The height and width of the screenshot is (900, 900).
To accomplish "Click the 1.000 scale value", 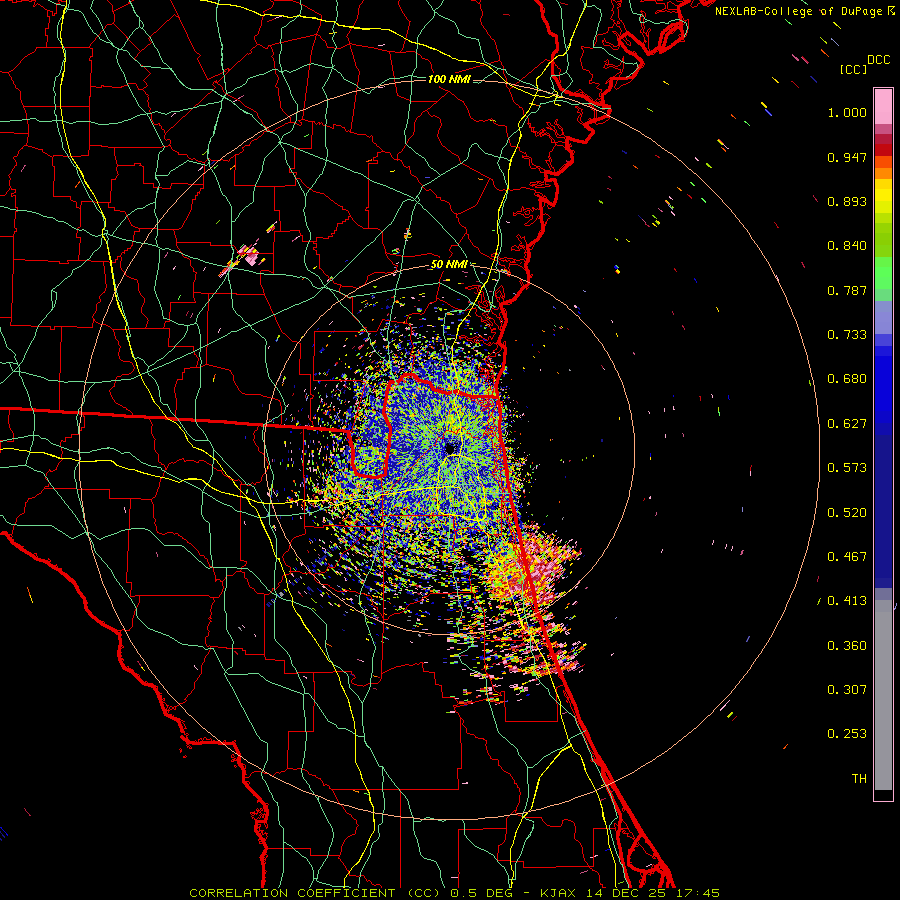I will click(847, 112).
